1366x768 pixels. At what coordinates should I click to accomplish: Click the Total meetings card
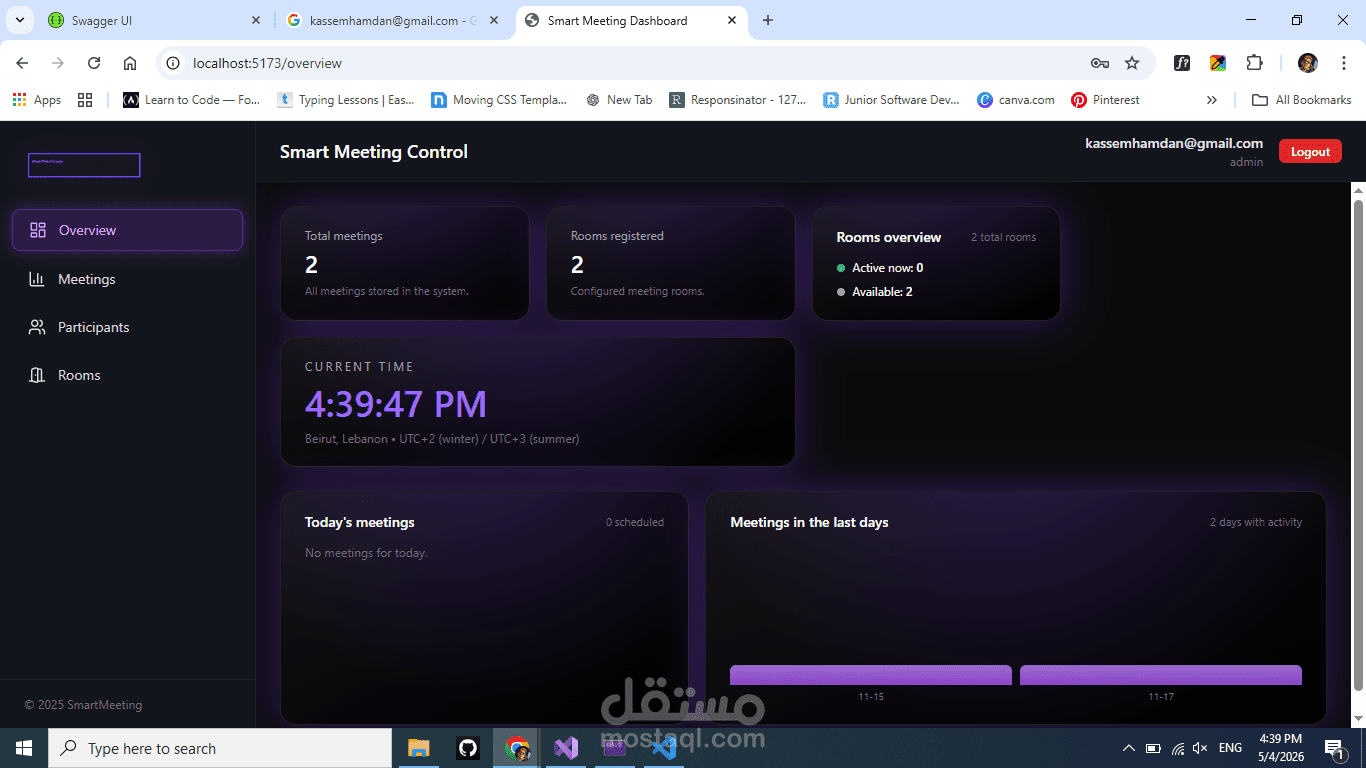(x=405, y=263)
